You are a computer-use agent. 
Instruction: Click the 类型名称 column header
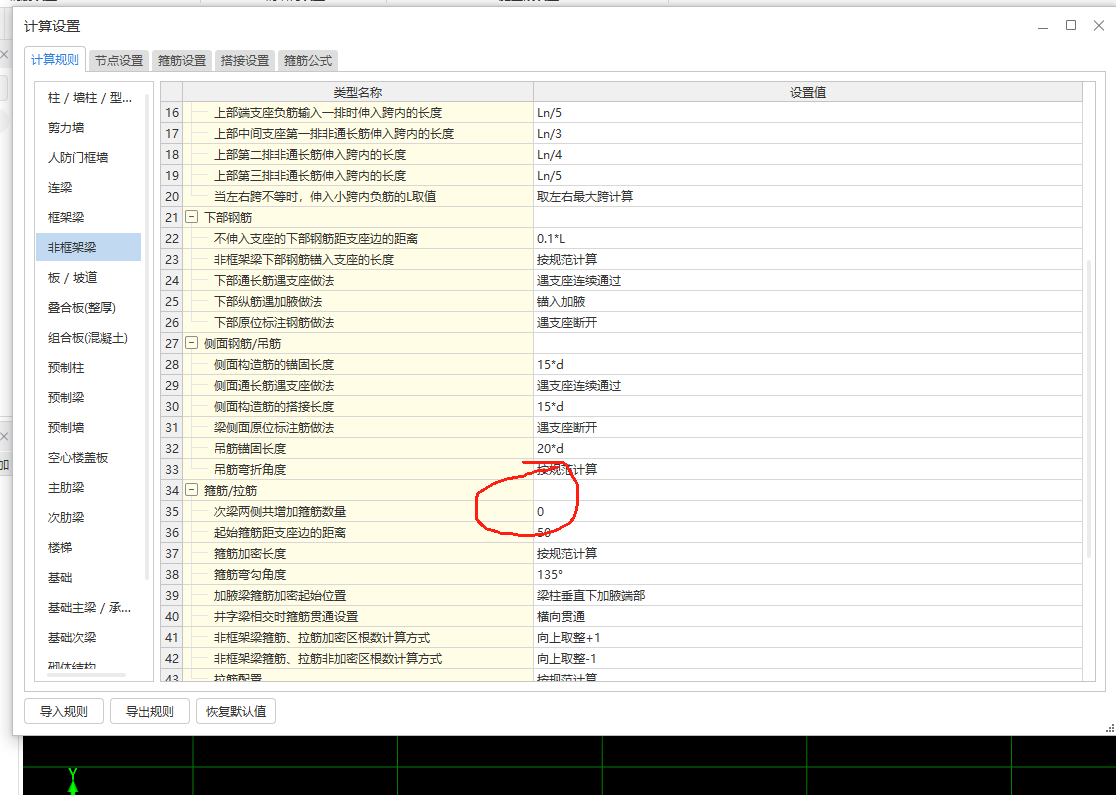tap(358, 92)
